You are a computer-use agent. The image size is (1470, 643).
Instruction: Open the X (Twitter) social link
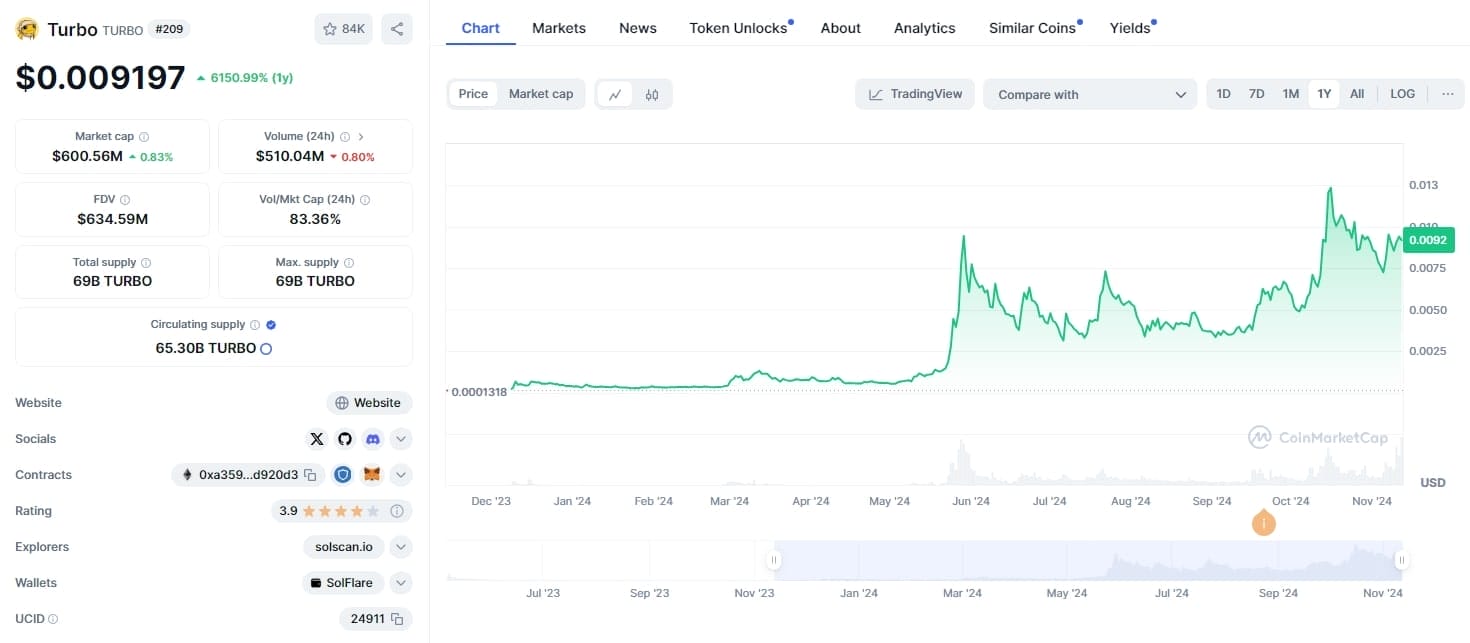[x=317, y=439]
